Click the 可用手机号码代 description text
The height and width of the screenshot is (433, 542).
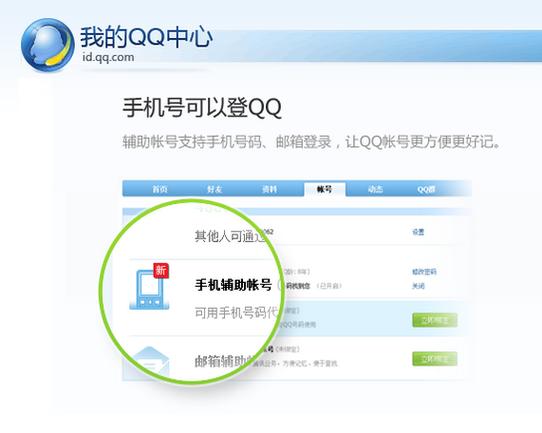(237, 313)
